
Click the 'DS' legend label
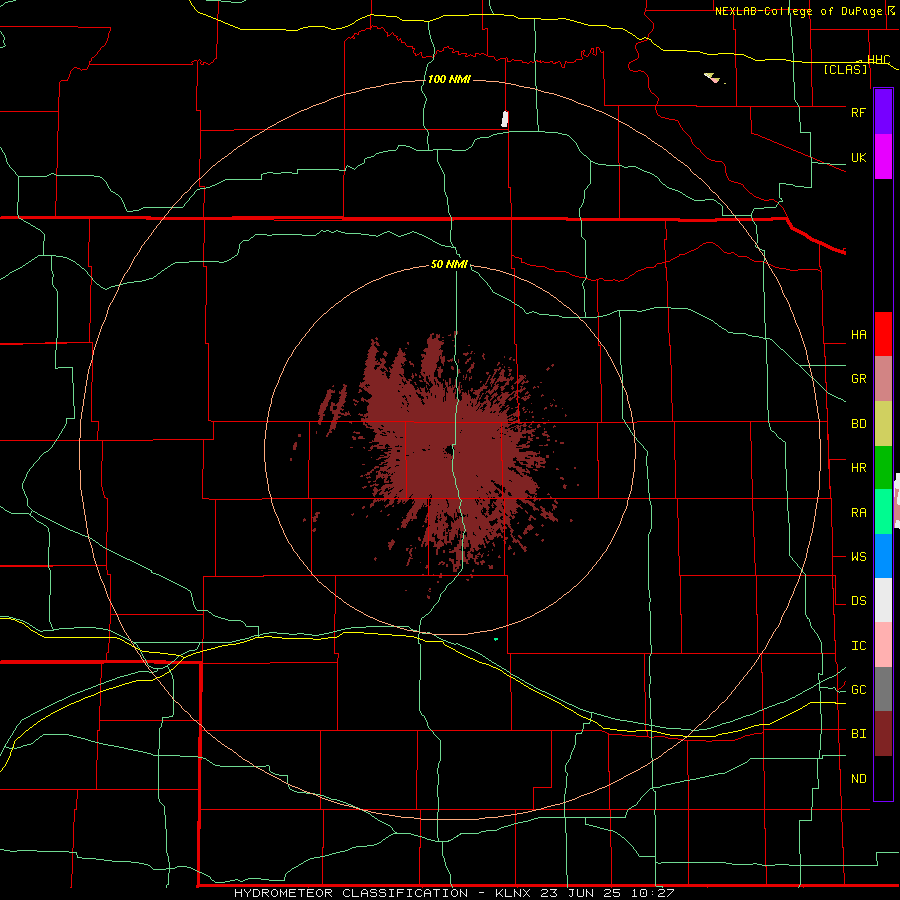tap(858, 601)
